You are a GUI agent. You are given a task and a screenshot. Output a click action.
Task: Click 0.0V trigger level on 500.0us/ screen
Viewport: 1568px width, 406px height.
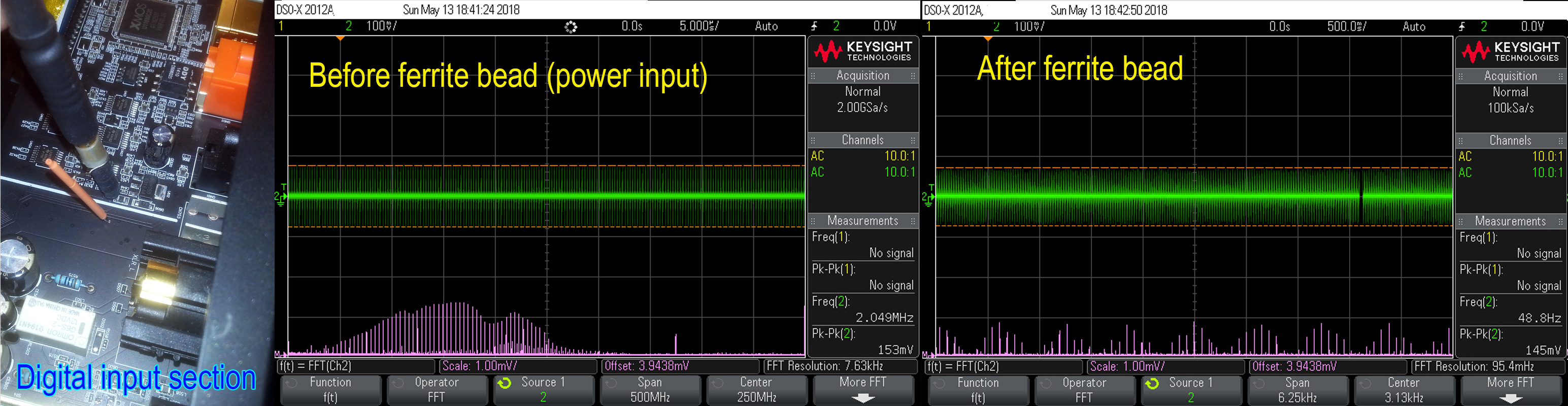point(1532,27)
